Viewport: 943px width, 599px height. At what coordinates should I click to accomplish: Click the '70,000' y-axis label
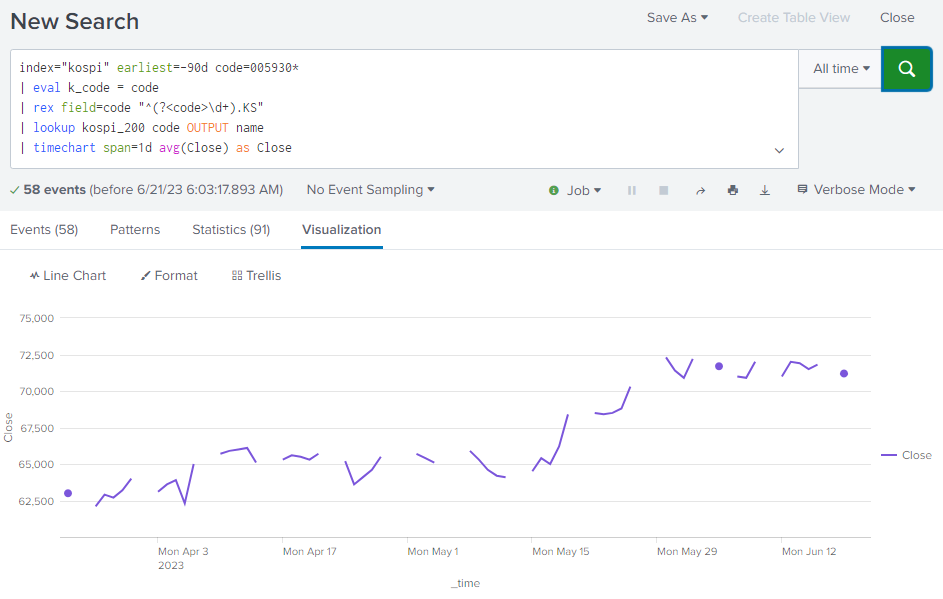(36, 392)
